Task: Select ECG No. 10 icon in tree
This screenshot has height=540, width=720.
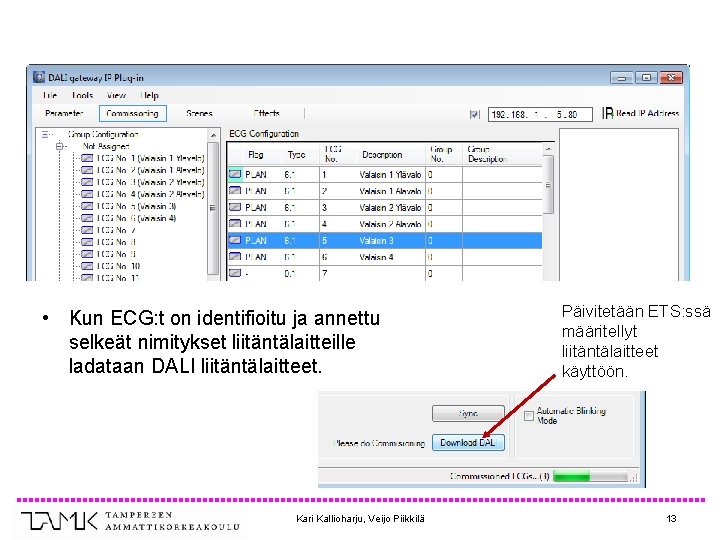Action: pyautogui.click(x=87, y=265)
